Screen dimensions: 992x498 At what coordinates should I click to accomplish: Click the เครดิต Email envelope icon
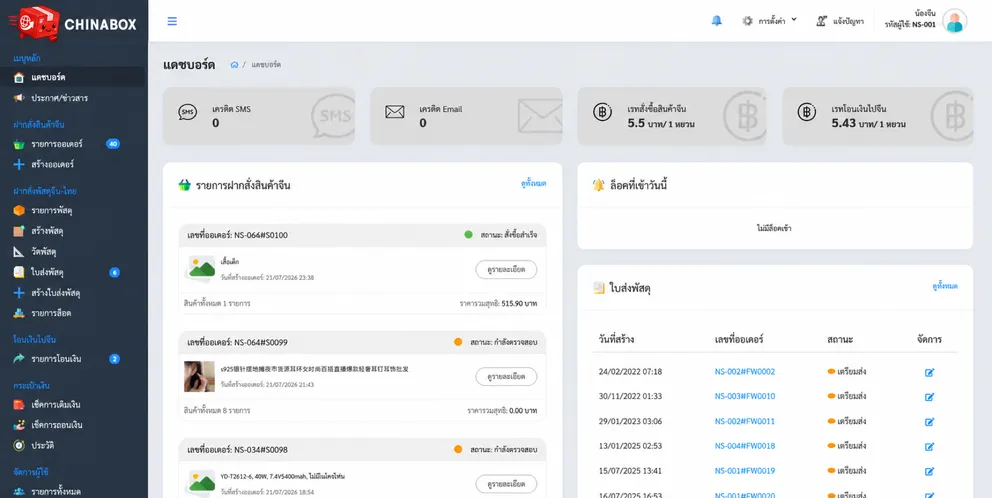point(394,112)
